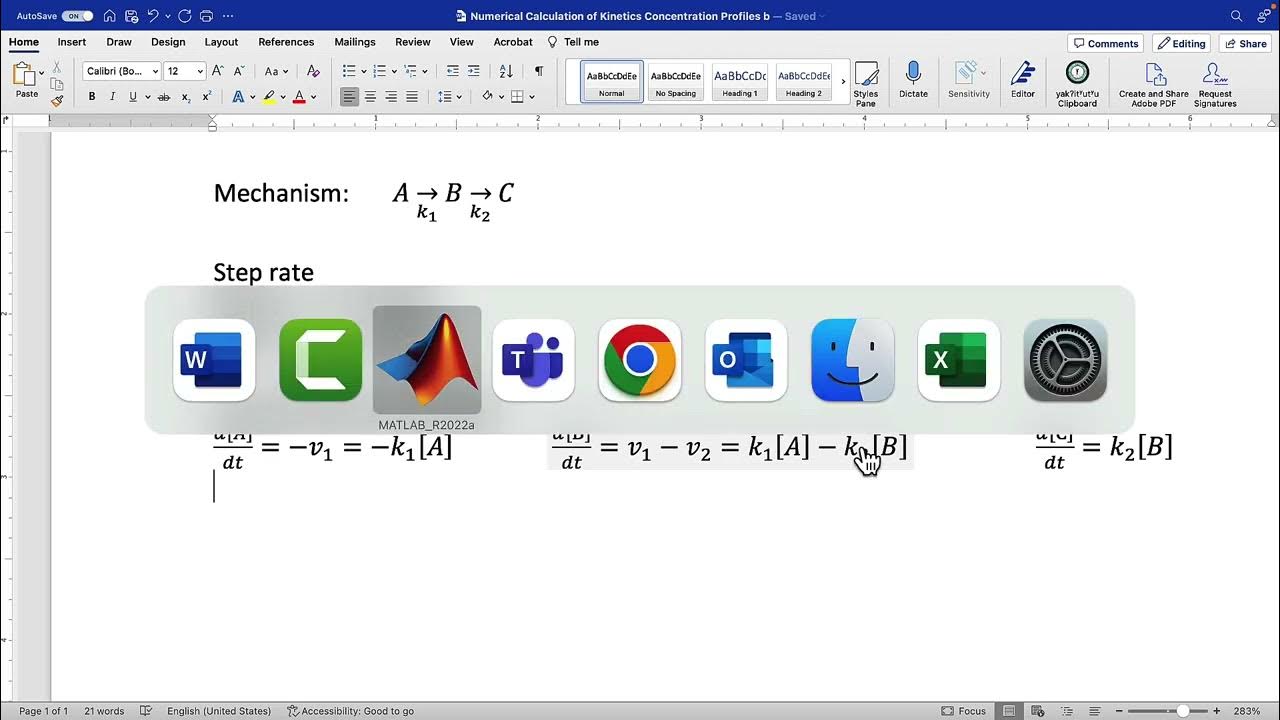Open the font color dropdown arrow
The height and width of the screenshot is (720, 1280).
[313, 97]
